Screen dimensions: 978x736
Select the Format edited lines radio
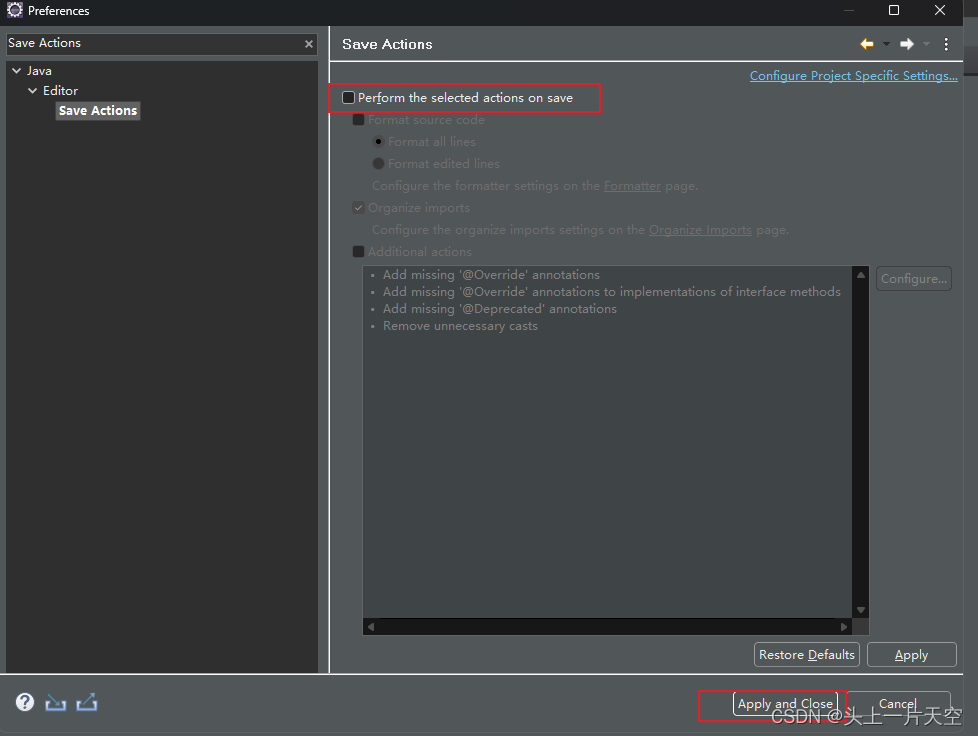coord(378,163)
